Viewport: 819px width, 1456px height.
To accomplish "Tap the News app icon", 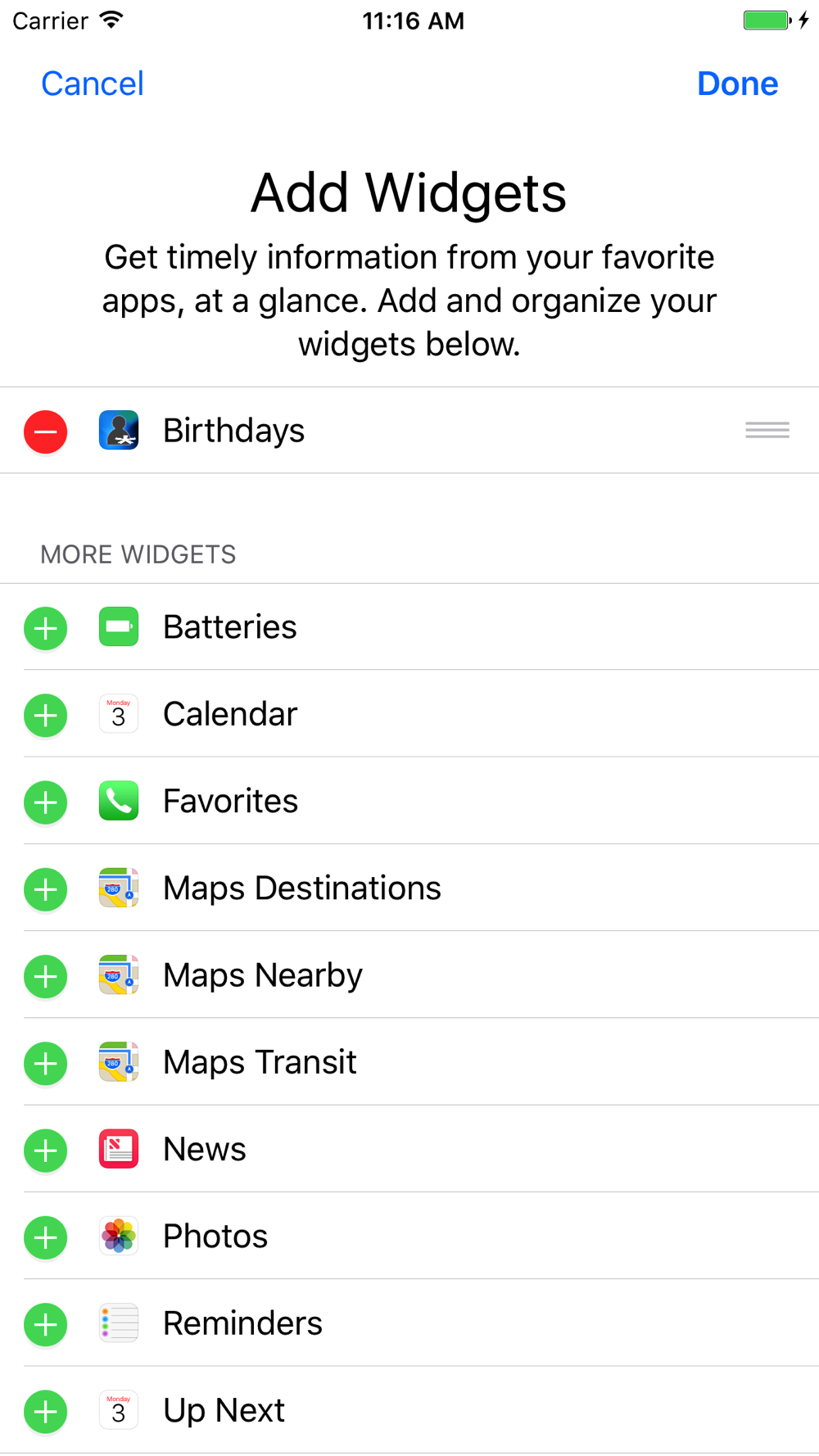I will coord(119,1149).
